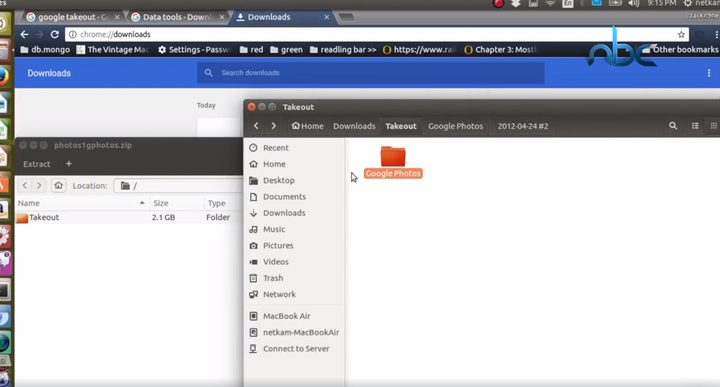Add files with the plus button in archive manager

point(68,163)
